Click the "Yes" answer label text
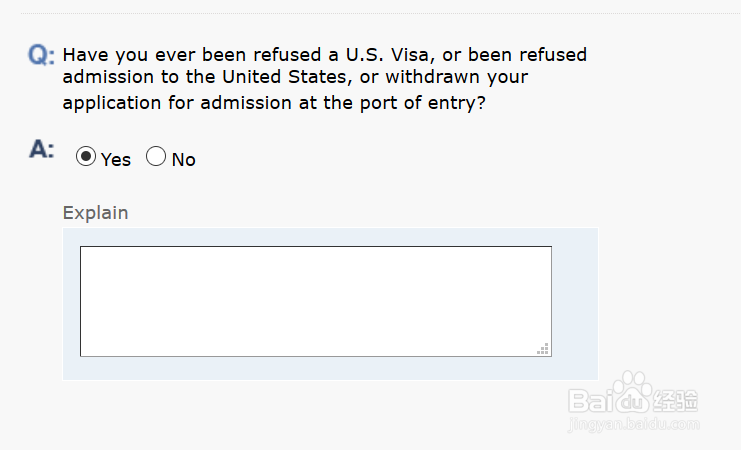 coord(116,159)
